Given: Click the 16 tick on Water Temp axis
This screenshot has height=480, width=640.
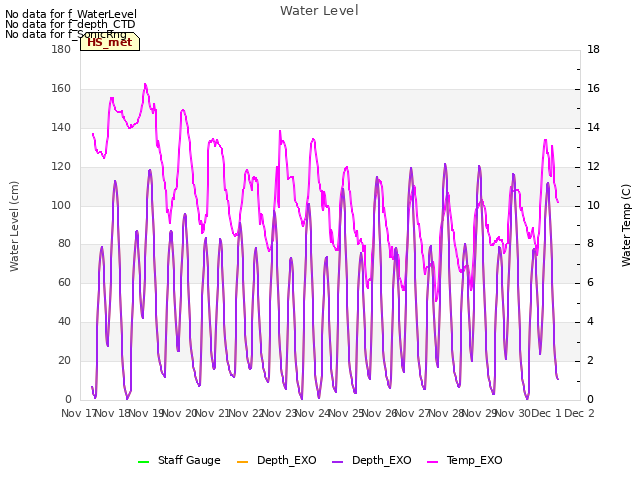Looking at the screenshot, I should [x=593, y=89].
